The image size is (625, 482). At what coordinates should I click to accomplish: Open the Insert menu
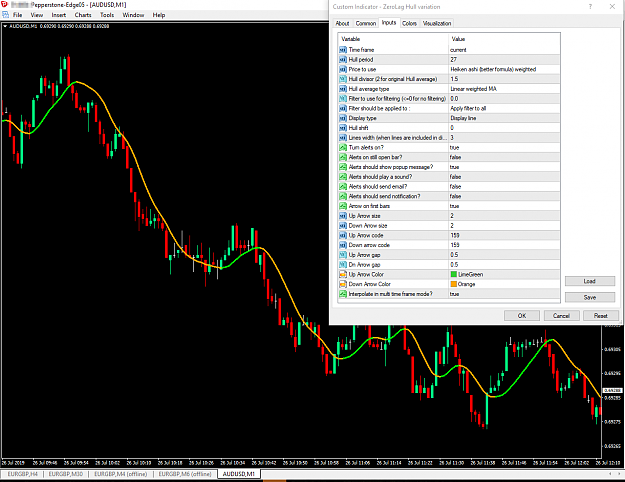pos(59,15)
